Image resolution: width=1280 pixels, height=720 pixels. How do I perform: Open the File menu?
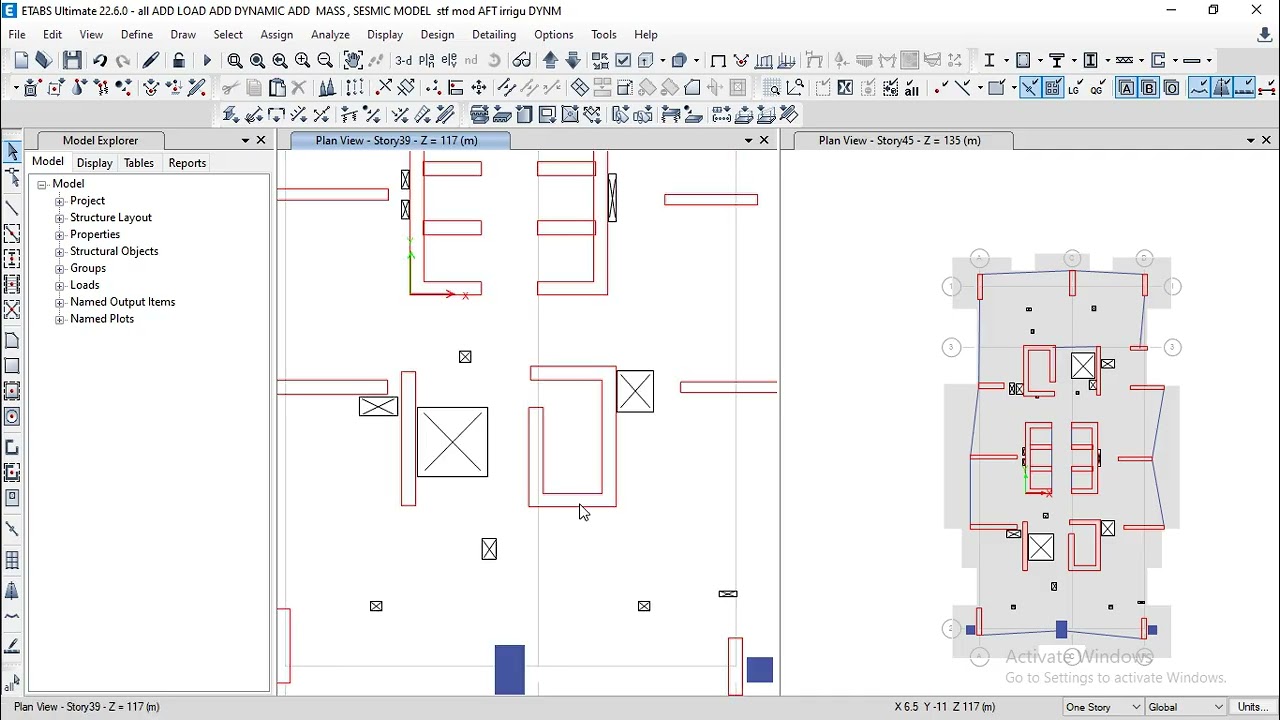click(x=17, y=34)
